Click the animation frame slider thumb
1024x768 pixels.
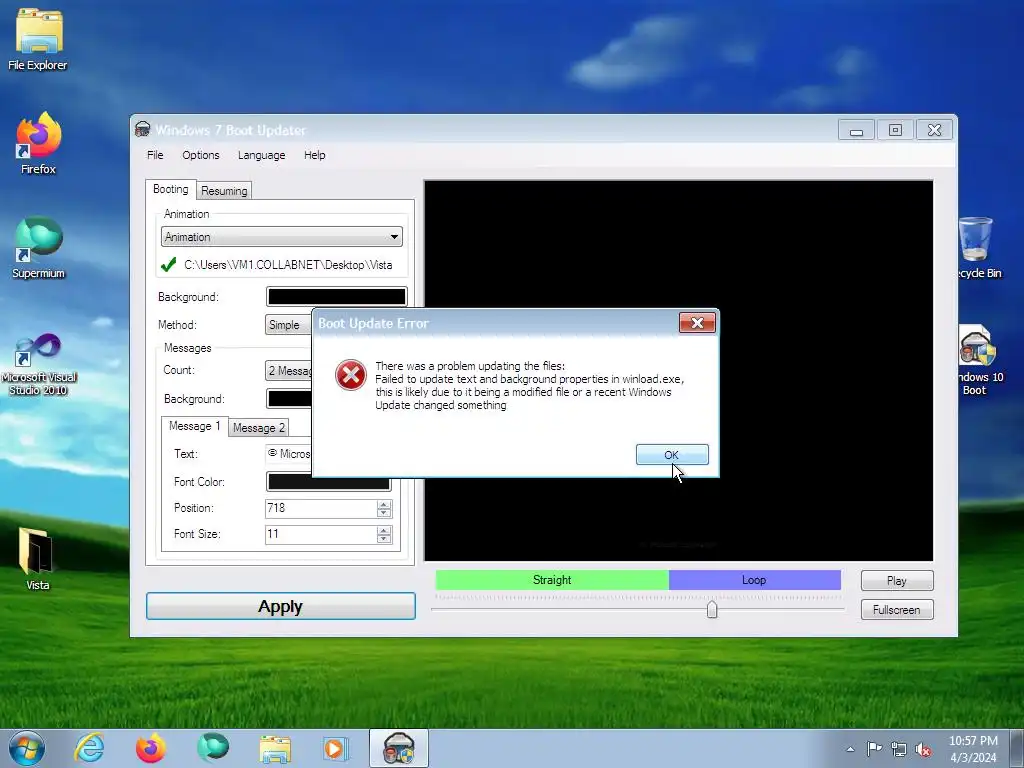712,609
